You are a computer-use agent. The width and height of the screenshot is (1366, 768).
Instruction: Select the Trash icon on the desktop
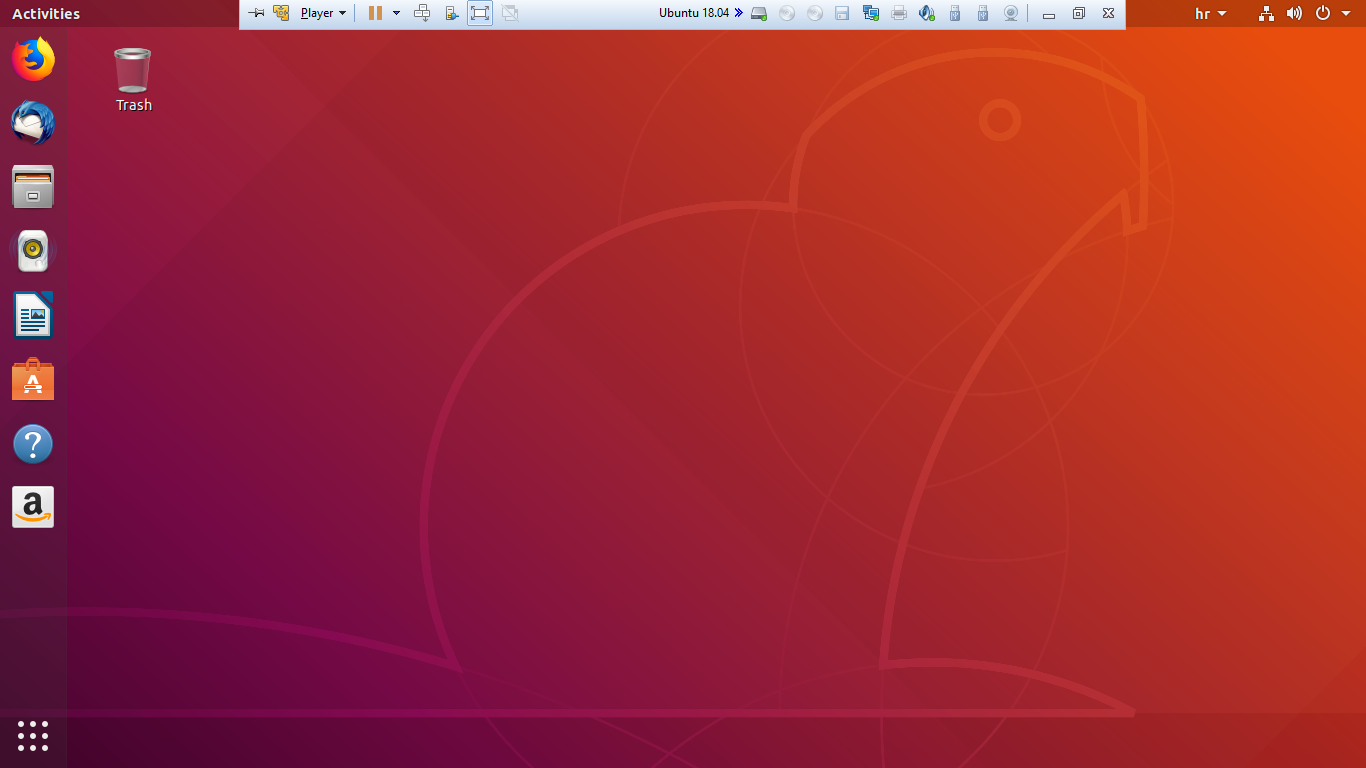[133, 70]
